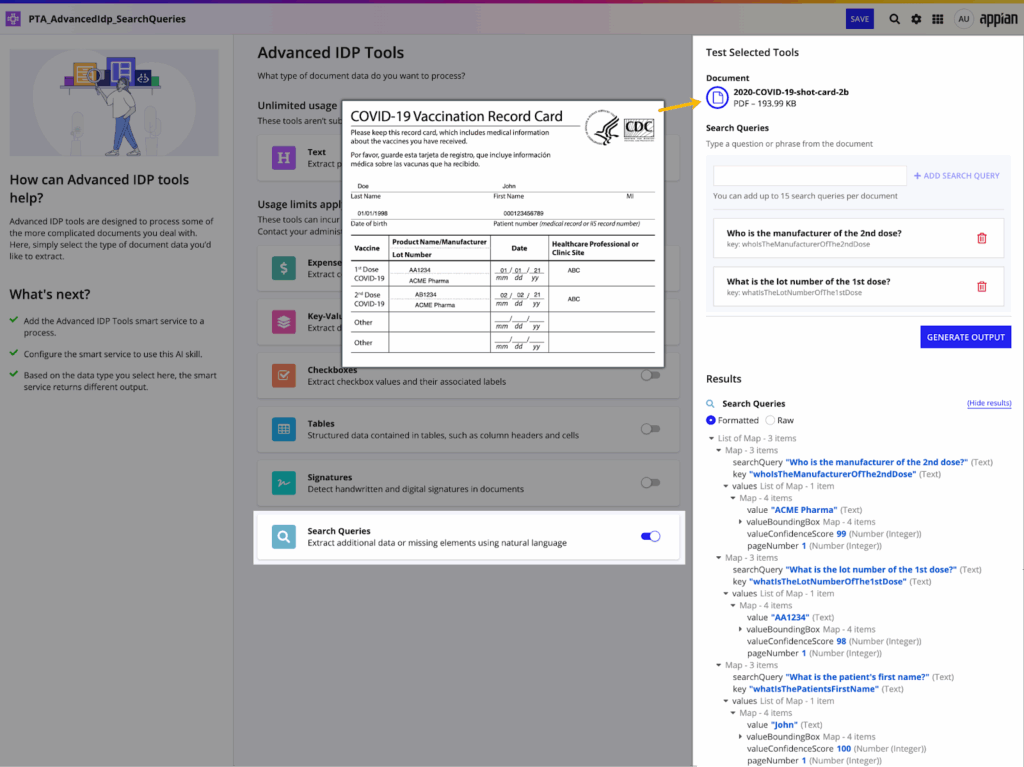Select the Raw results radio button

point(770,421)
